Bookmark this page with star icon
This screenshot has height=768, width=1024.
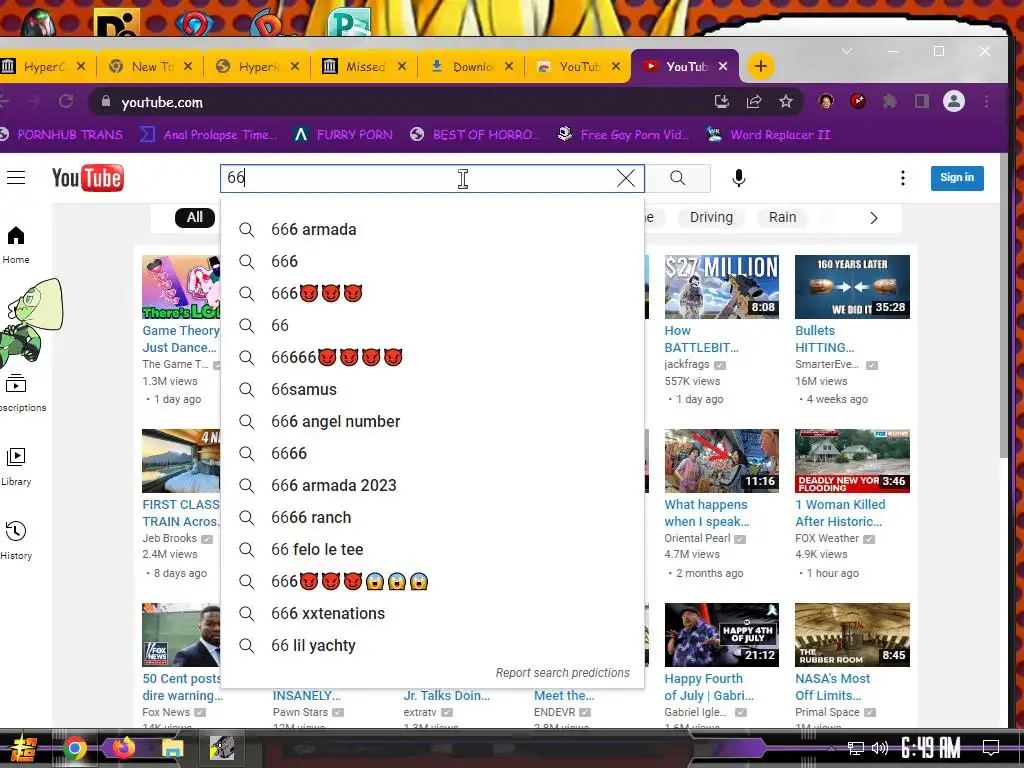click(x=786, y=101)
